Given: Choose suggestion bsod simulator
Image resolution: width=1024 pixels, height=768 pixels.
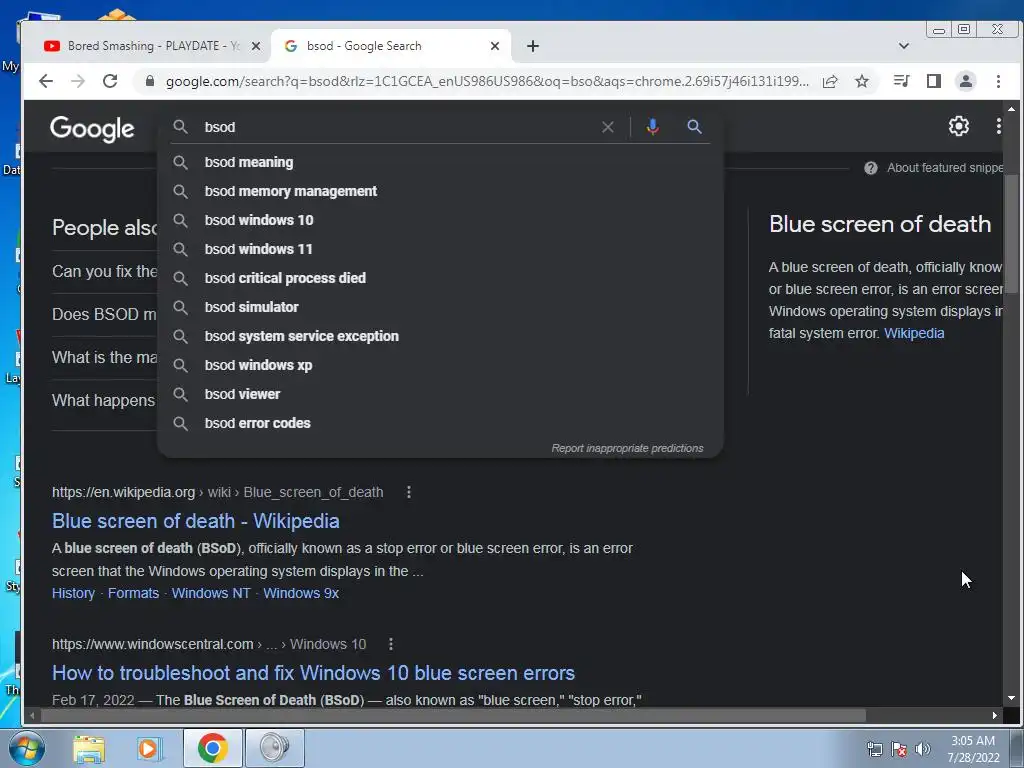Looking at the screenshot, I should (440, 307).
